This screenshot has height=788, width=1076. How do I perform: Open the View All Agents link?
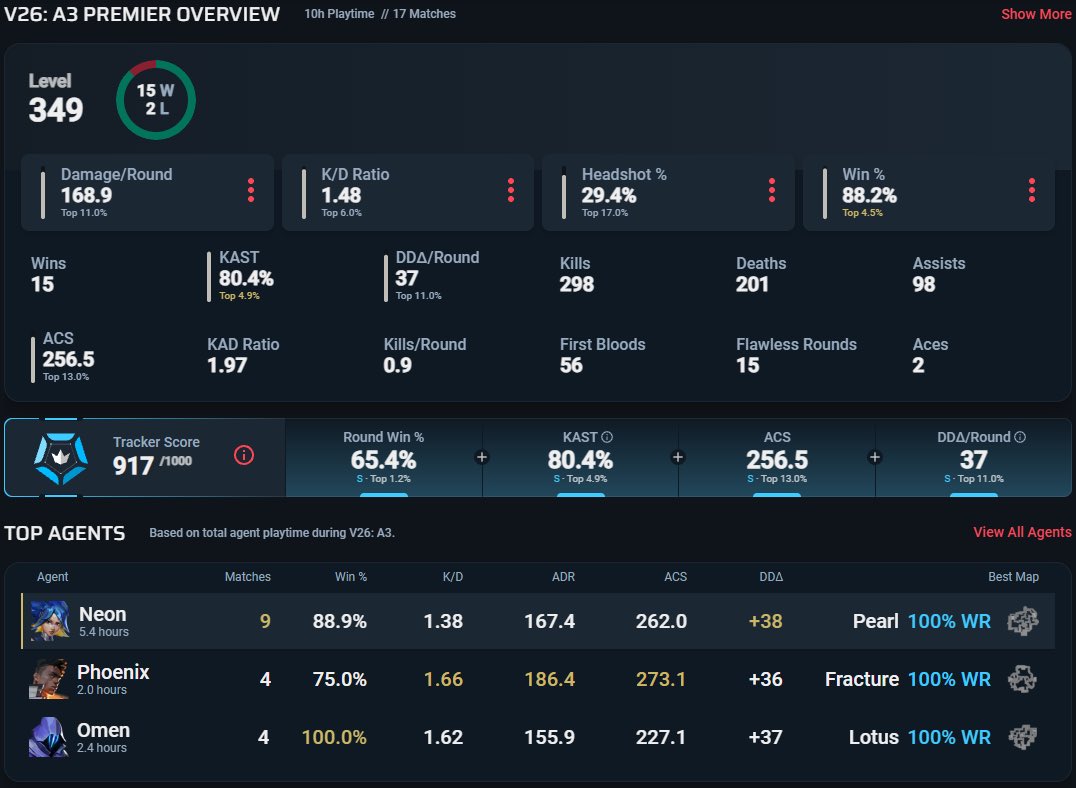[1022, 532]
